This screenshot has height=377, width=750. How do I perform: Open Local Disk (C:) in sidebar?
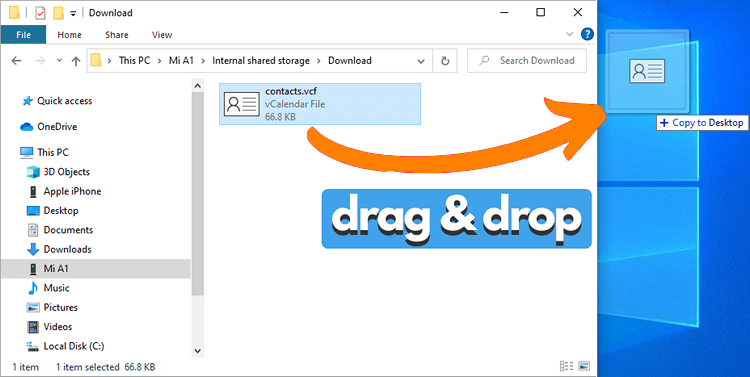tap(74, 346)
